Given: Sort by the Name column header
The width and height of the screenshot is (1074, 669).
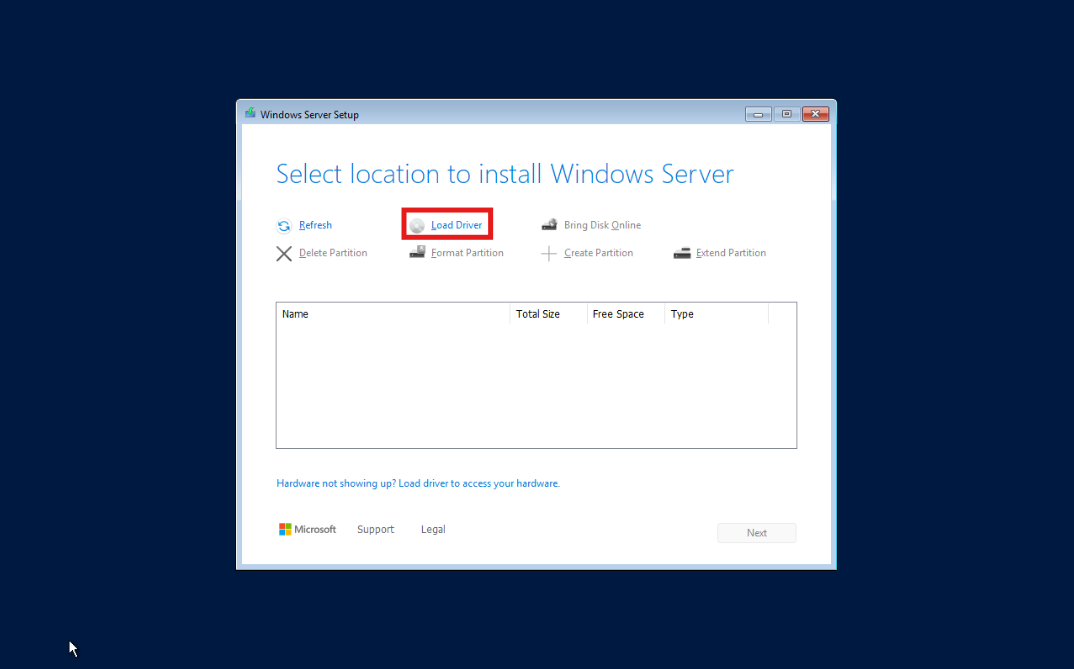Looking at the screenshot, I should [393, 314].
